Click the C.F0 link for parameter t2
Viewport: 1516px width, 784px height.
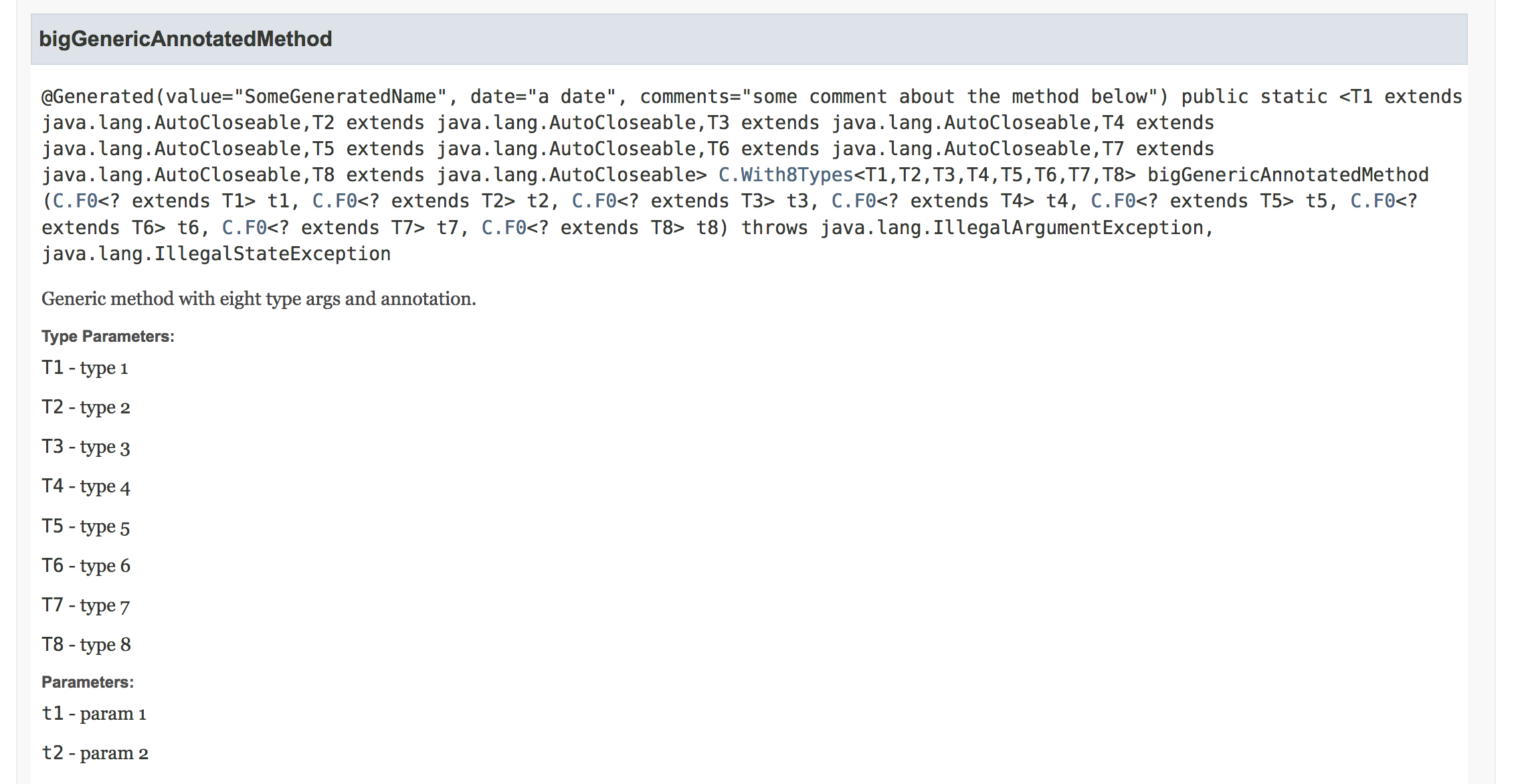pos(335,201)
